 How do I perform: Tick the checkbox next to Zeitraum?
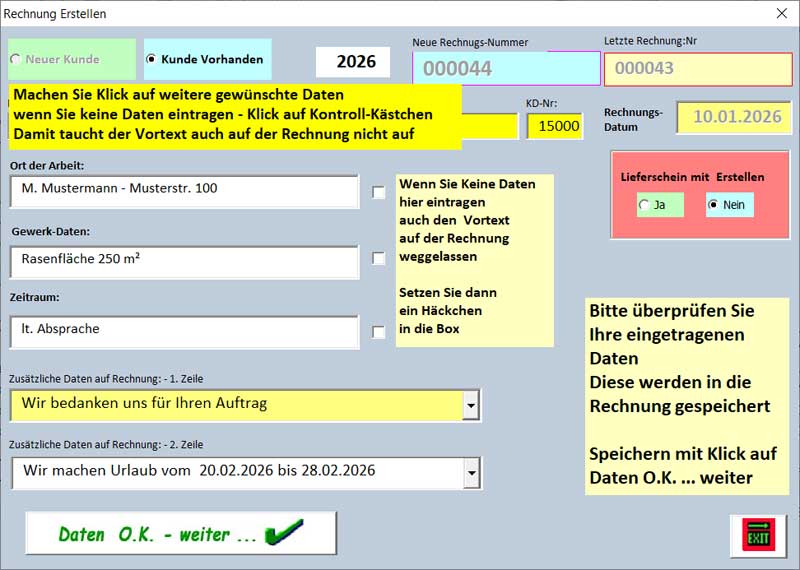379,332
